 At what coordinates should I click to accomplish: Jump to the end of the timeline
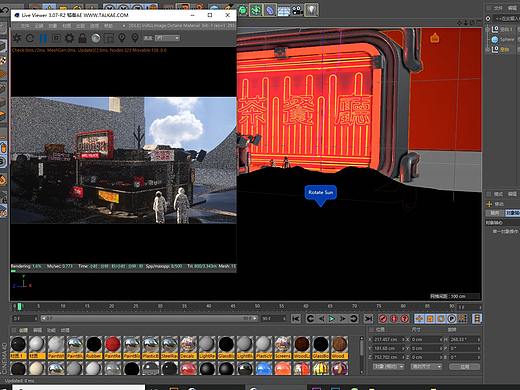click(x=368, y=319)
